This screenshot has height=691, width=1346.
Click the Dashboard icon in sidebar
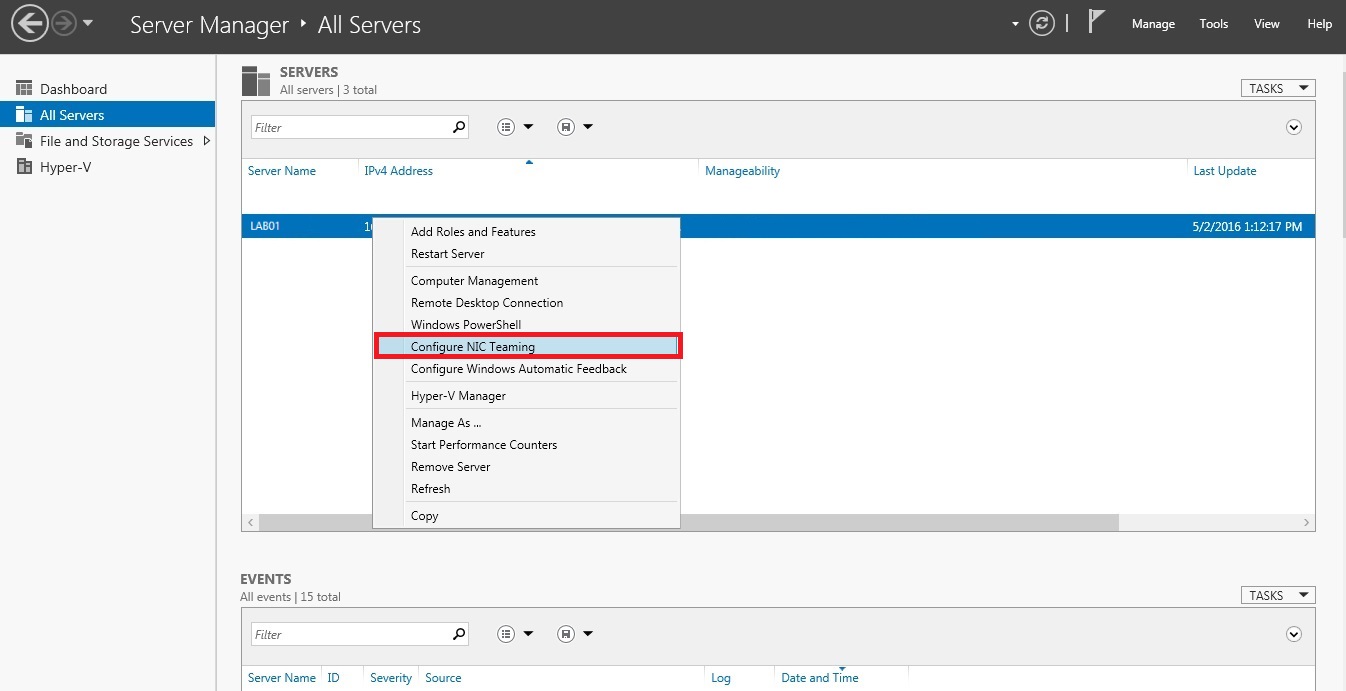click(x=24, y=89)
